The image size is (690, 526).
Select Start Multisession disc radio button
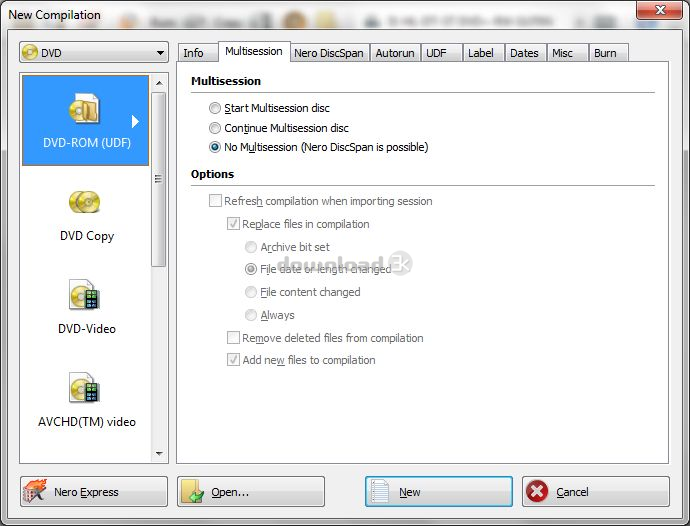point(215,108)
